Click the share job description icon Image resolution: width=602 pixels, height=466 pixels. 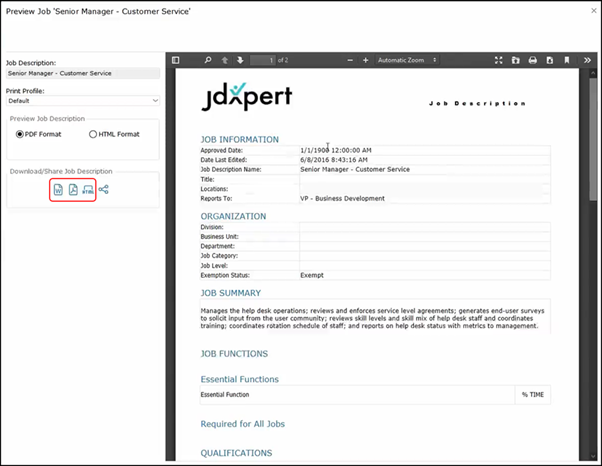pos(104,190)
